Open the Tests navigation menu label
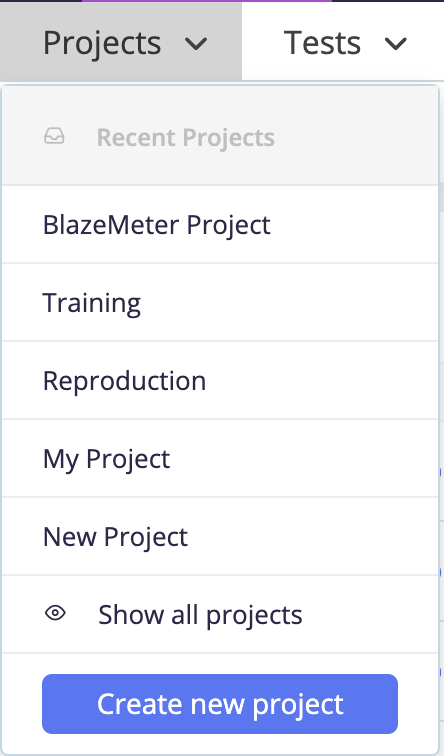 pos(322,43)
